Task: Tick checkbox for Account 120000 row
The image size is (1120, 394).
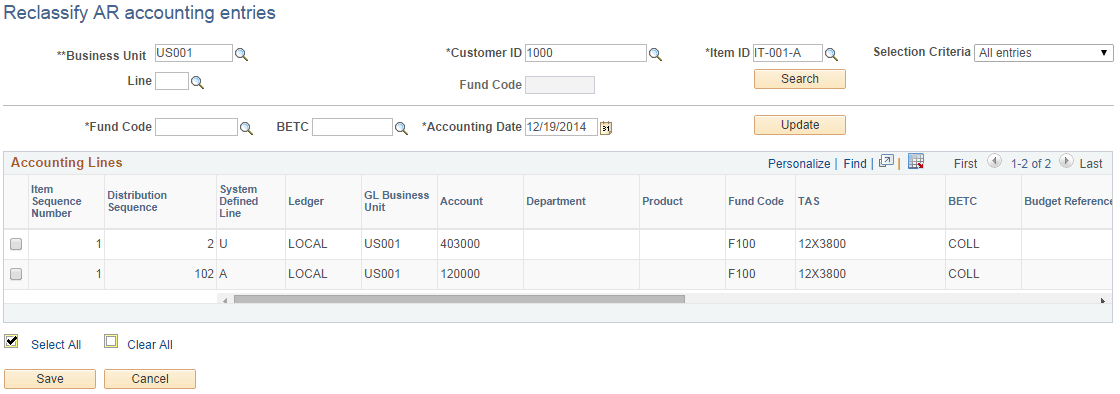Action: 16,274
